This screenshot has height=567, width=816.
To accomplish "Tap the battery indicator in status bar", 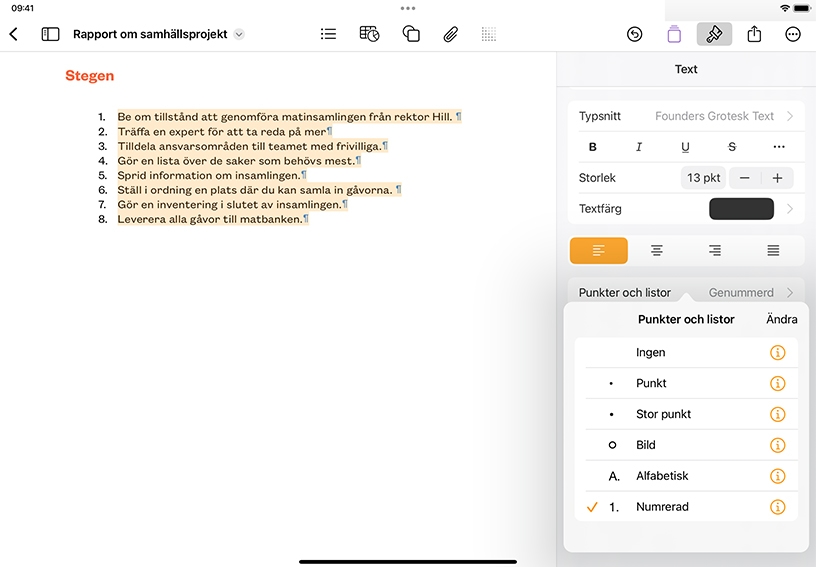I will 802,8.
